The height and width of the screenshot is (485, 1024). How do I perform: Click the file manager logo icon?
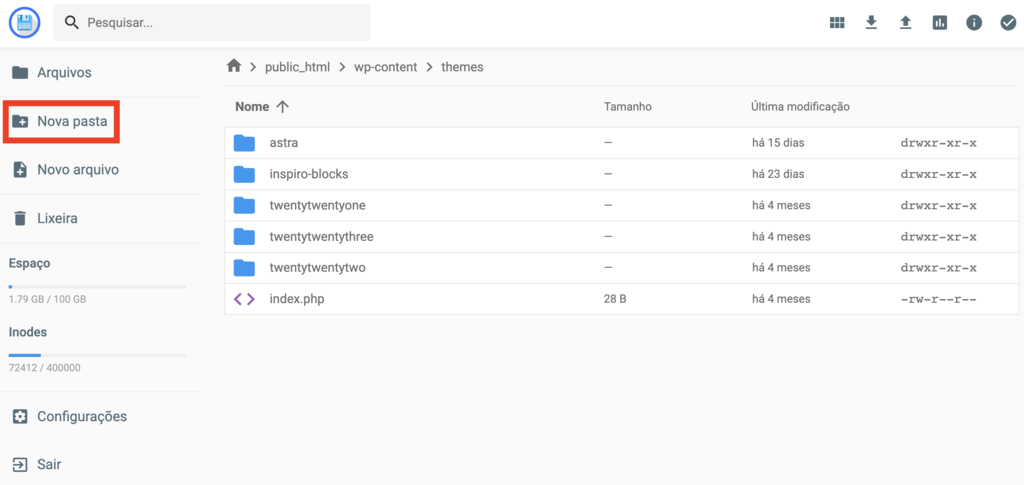pos(25,23)
